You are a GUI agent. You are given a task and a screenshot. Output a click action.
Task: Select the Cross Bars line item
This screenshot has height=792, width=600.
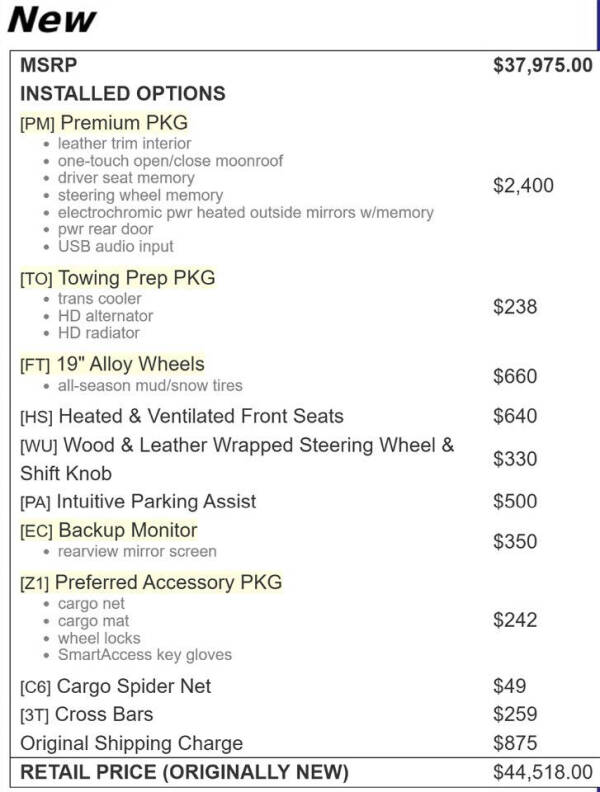pos(86,715)
